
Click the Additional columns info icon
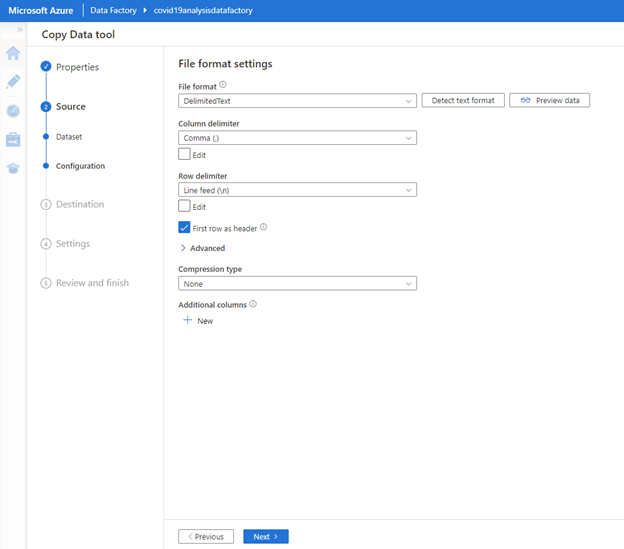[x=253, y=304]
